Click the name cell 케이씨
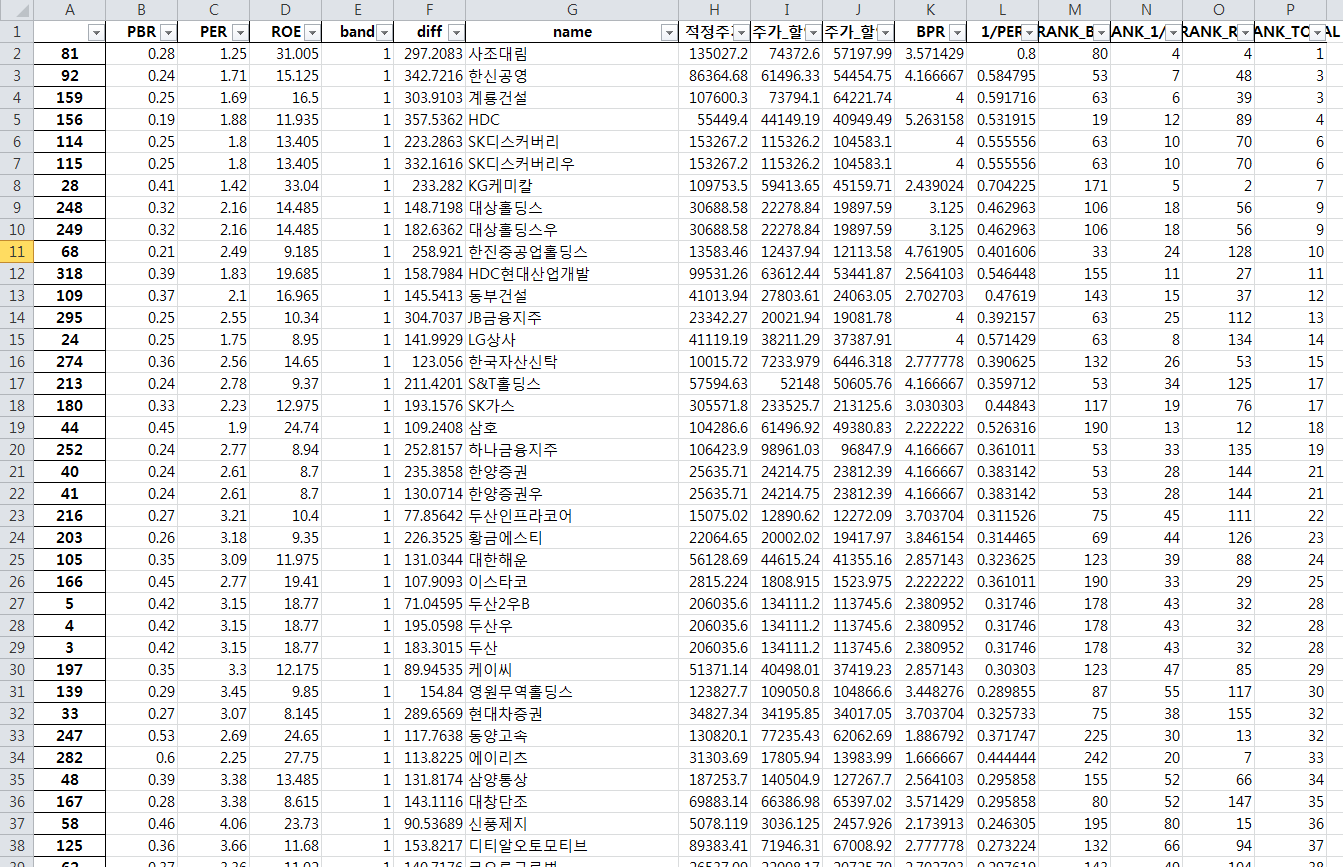This screenshot has width=1343, height=867. (572, 670)
